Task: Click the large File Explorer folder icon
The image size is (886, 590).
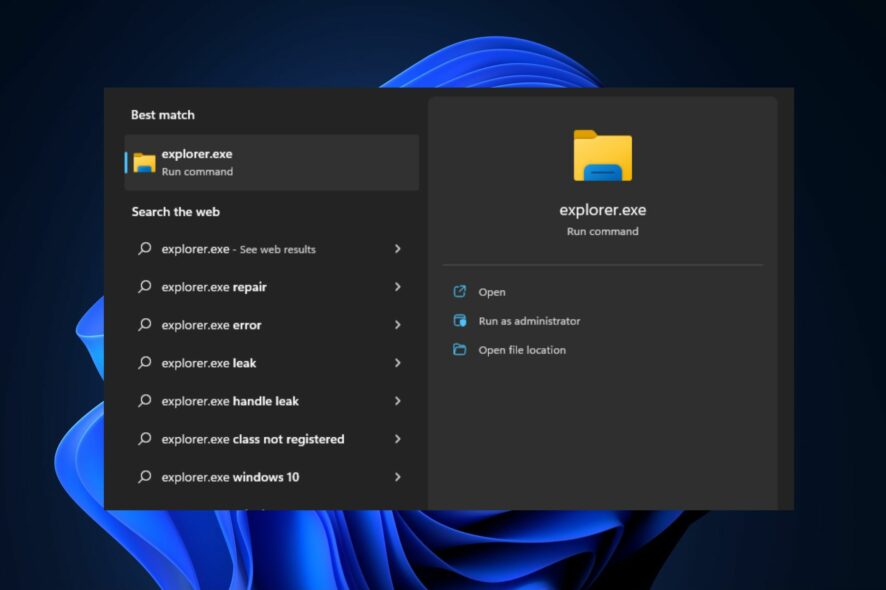Action: coord(602,155)
